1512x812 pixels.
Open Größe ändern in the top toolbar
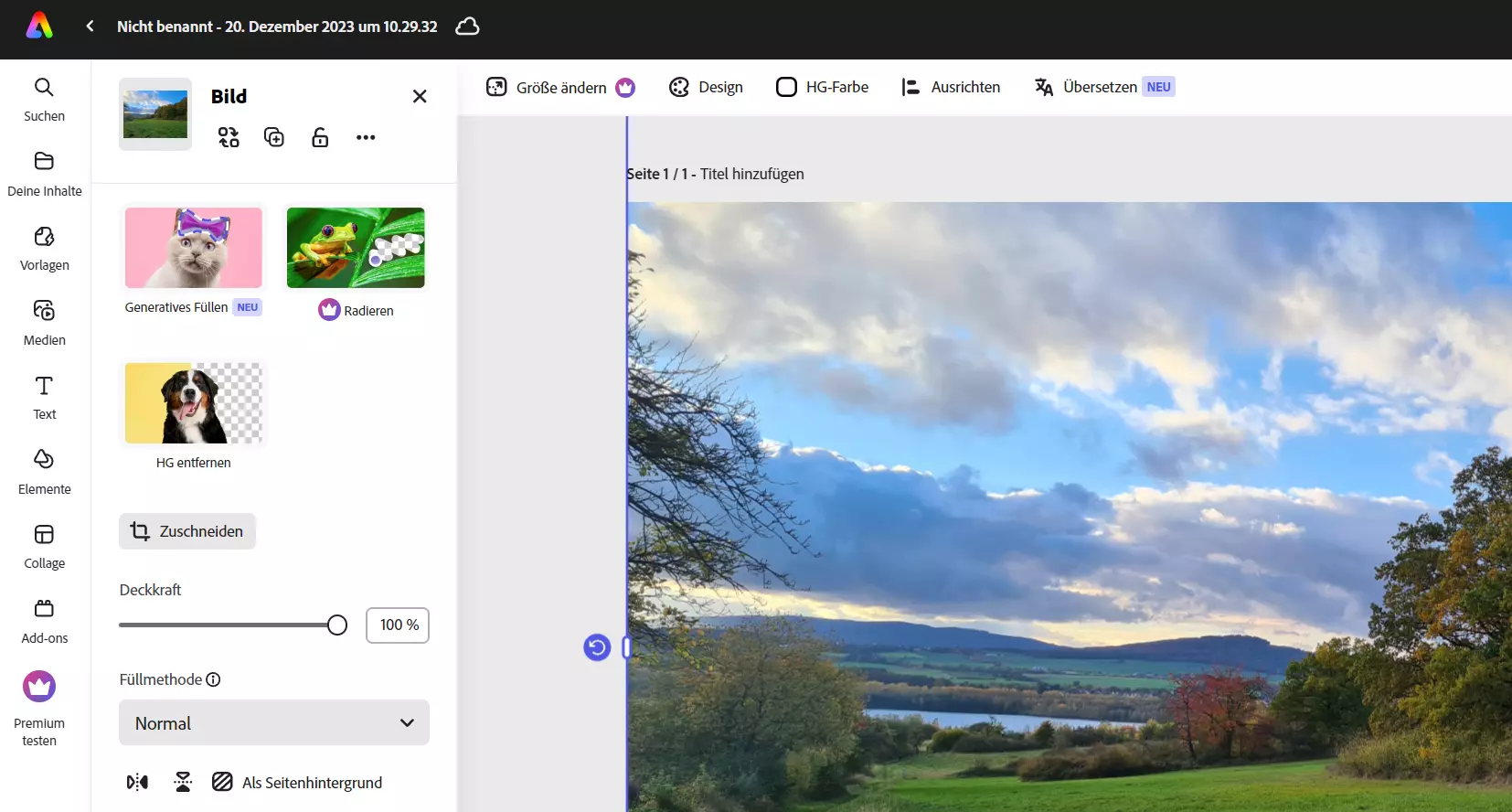[559, 87]
